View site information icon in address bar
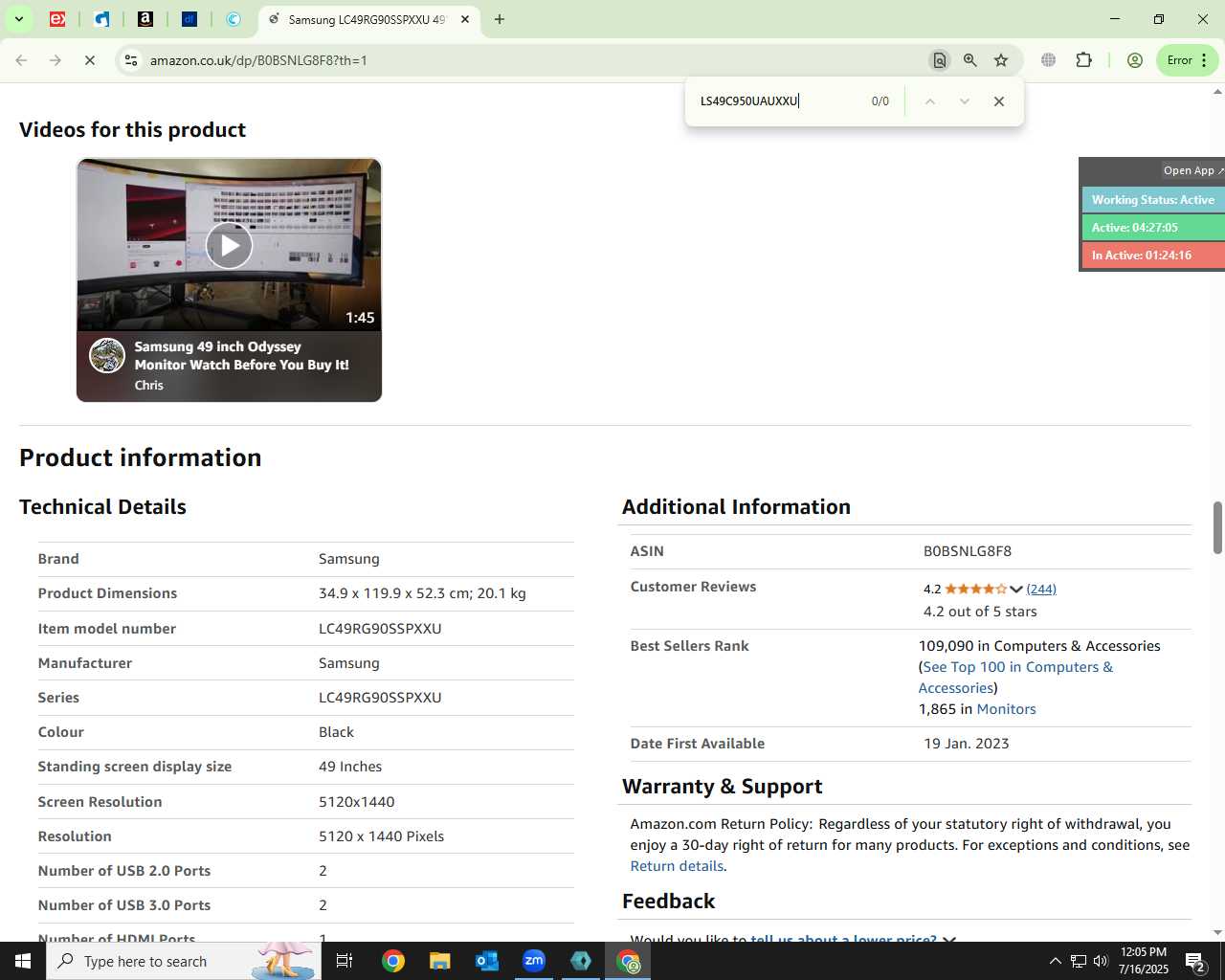 pyautogui.click(x=131, y=60)
